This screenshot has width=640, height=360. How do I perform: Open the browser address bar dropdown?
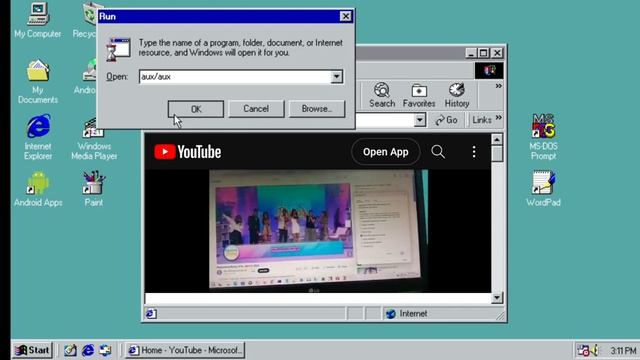click(x=420, y=120)
